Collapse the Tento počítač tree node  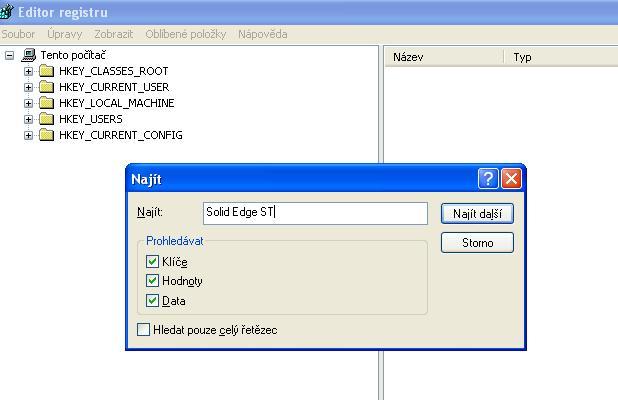click(9, 55)
